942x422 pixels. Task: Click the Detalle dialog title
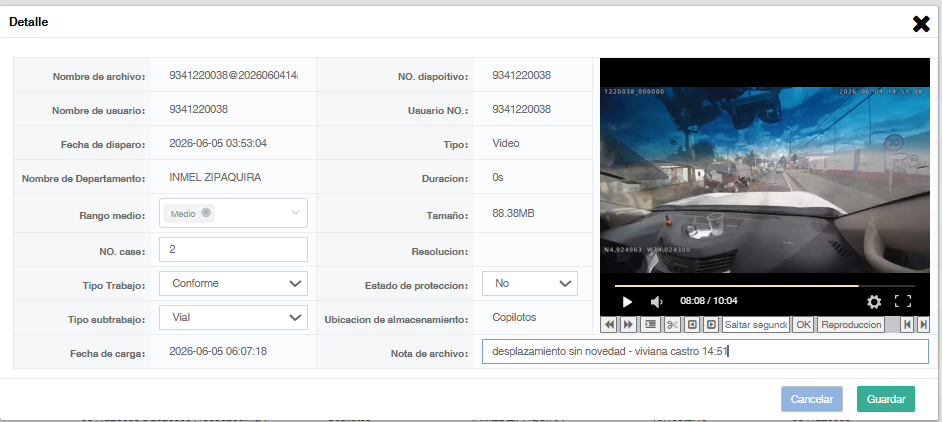click(x=28, y=22)
